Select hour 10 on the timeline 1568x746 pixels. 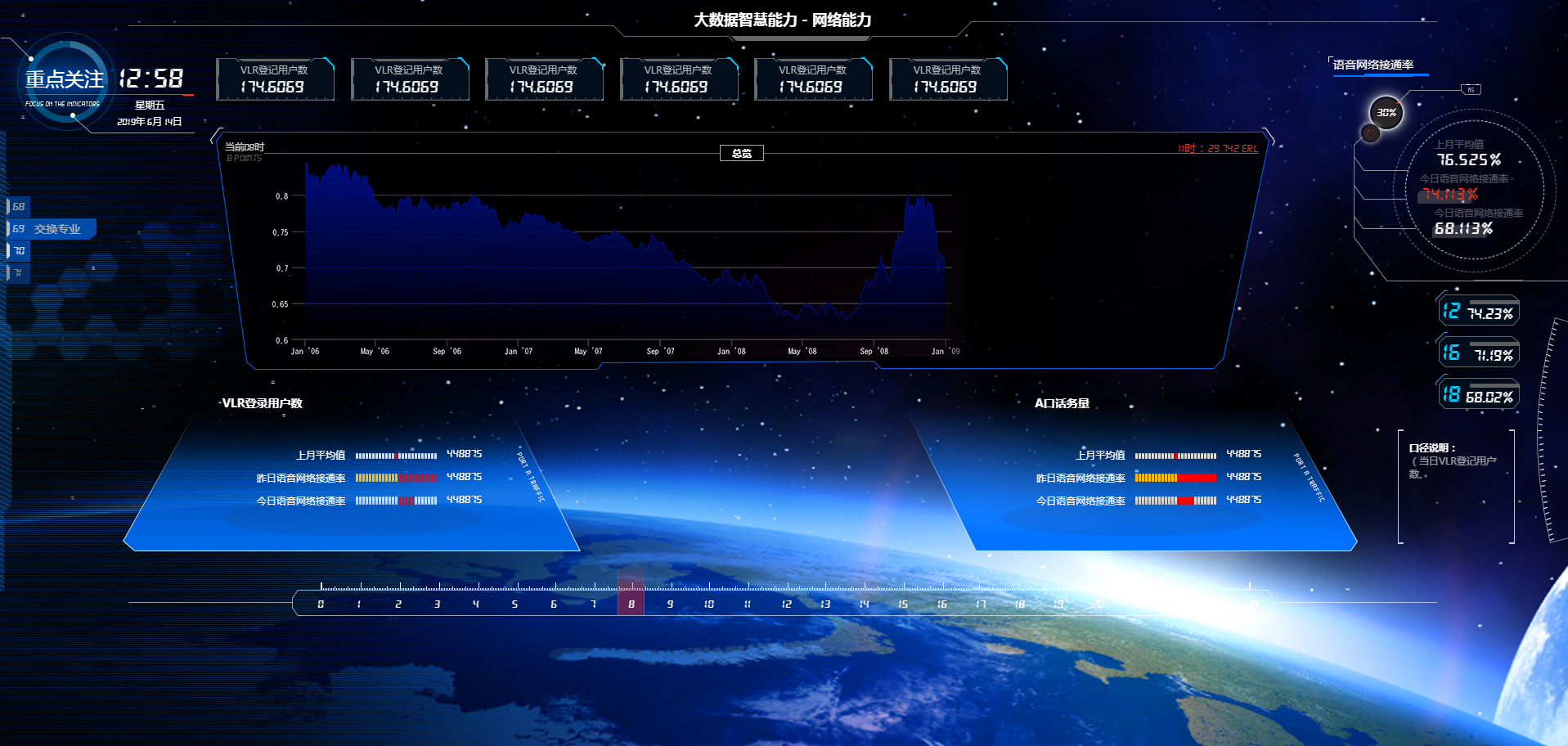[x=709, y=604]
